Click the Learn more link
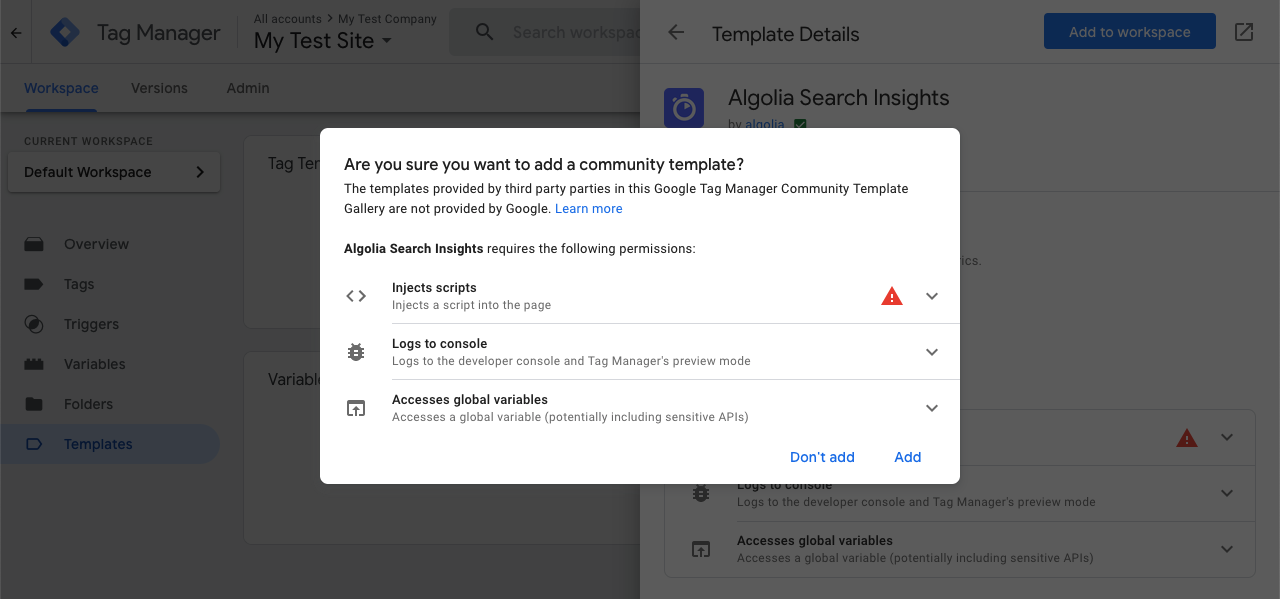The height and width of the screenshot is (599, 1280). [588, 208]
